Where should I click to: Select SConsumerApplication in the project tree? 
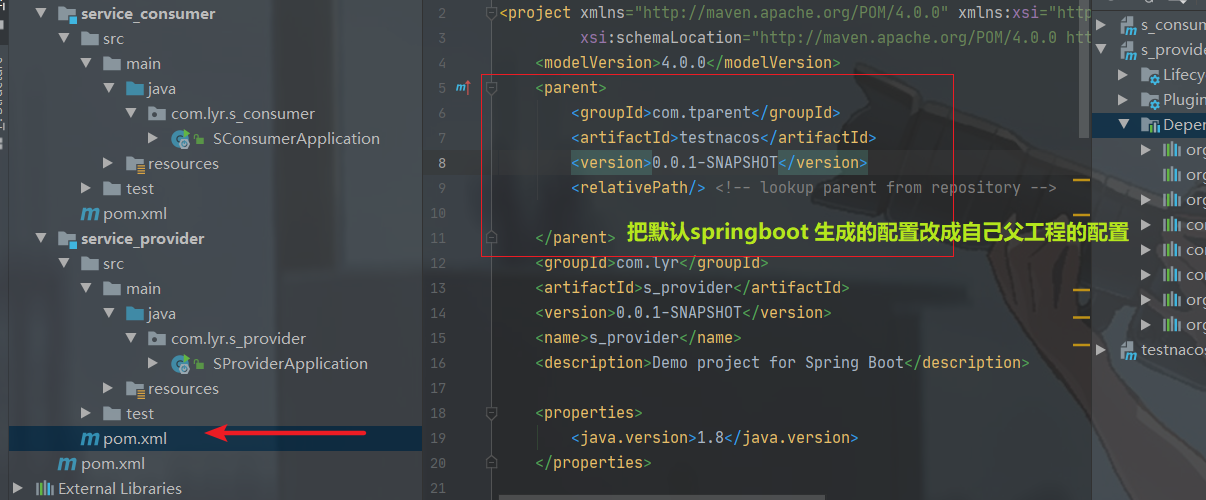296,139
